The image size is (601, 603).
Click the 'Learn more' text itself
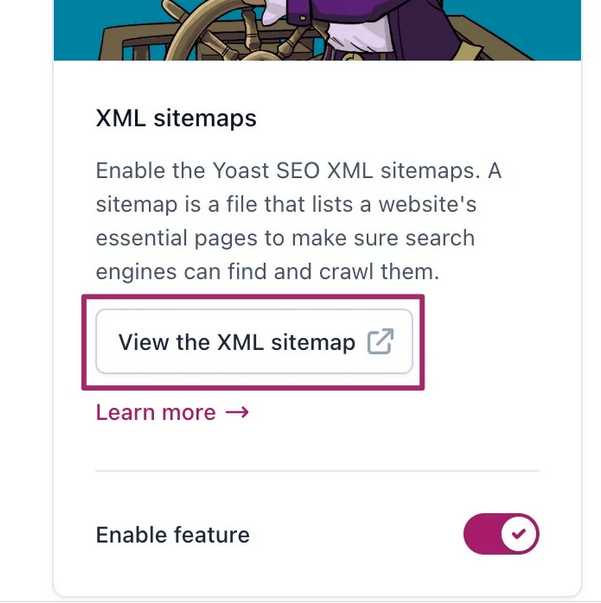pos(155,412)
